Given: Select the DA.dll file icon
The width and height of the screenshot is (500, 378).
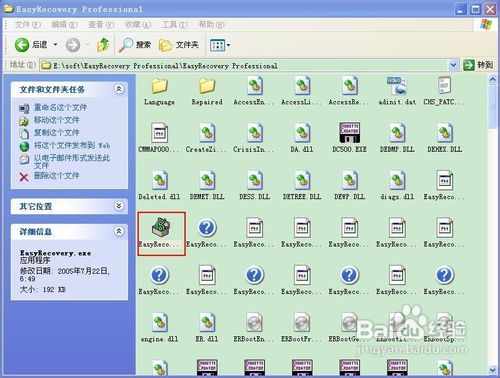Looking at the screenshot, I should coord(302,133).
